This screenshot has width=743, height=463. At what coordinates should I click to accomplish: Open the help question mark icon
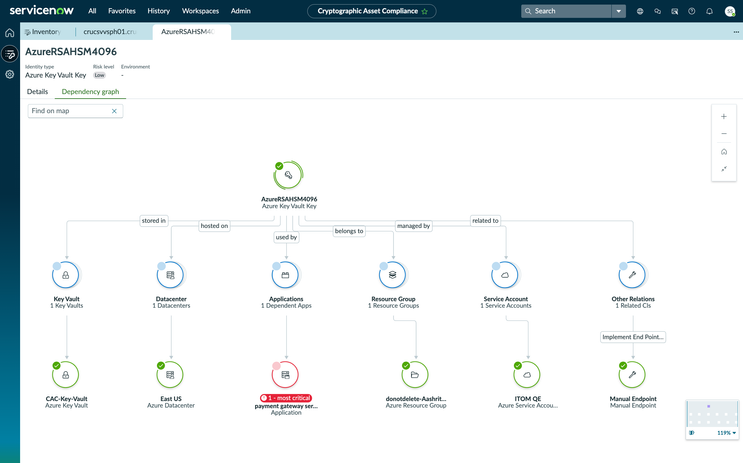(x=692, y=11)
